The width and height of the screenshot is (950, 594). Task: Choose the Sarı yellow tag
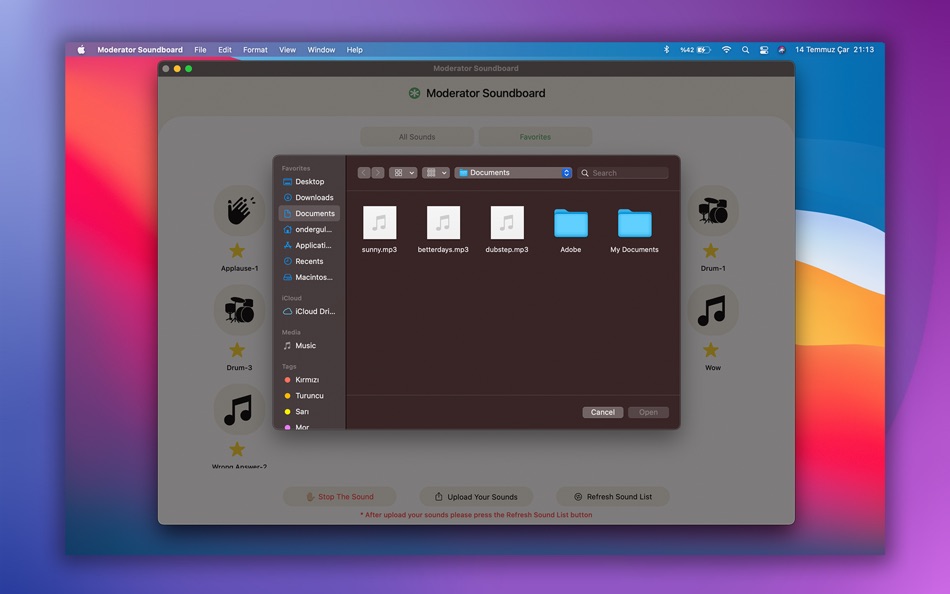tap(309, 412)
